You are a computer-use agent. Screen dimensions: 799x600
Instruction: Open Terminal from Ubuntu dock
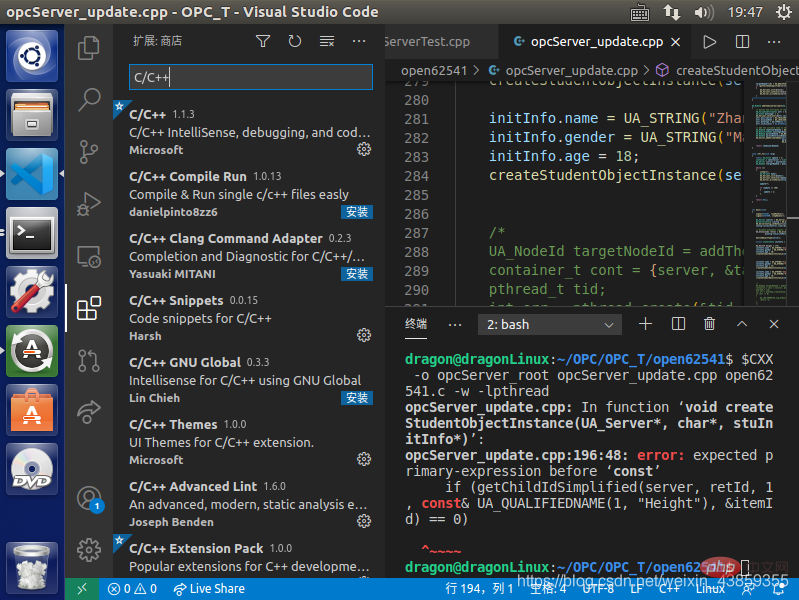(32, 233)
